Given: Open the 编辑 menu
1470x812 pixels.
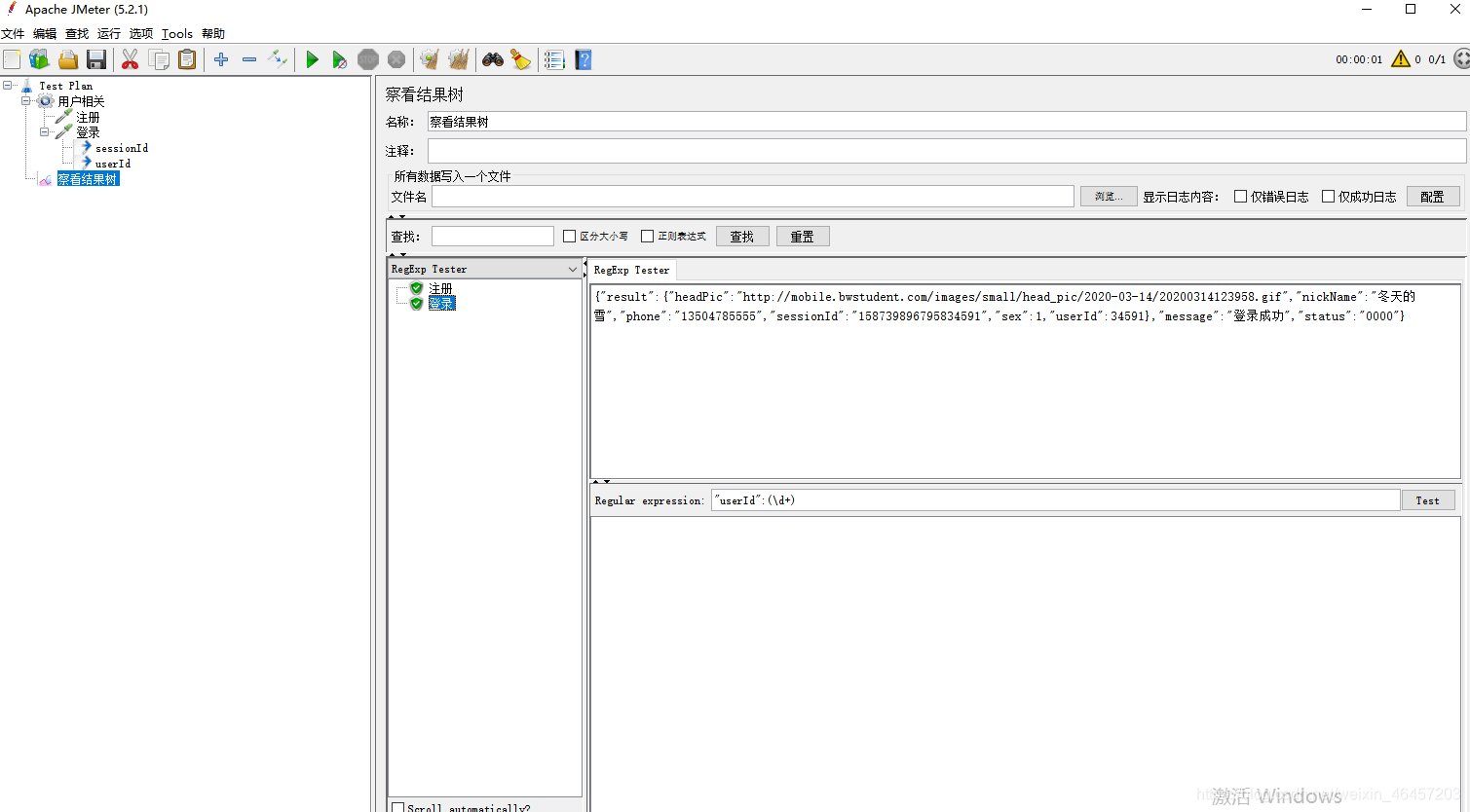Looking at the screenshot, I should click(45, 34).
